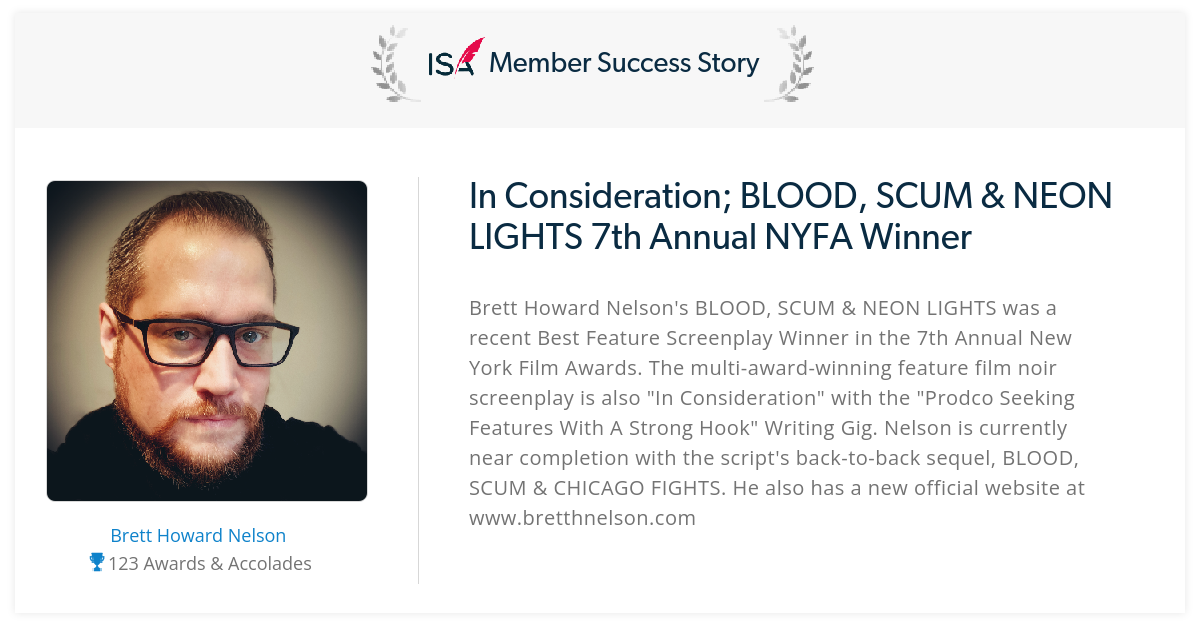Viewport: 1200px width, 630px height.
Task: Click the Member Success Story heading
Action: click(624, 63)
